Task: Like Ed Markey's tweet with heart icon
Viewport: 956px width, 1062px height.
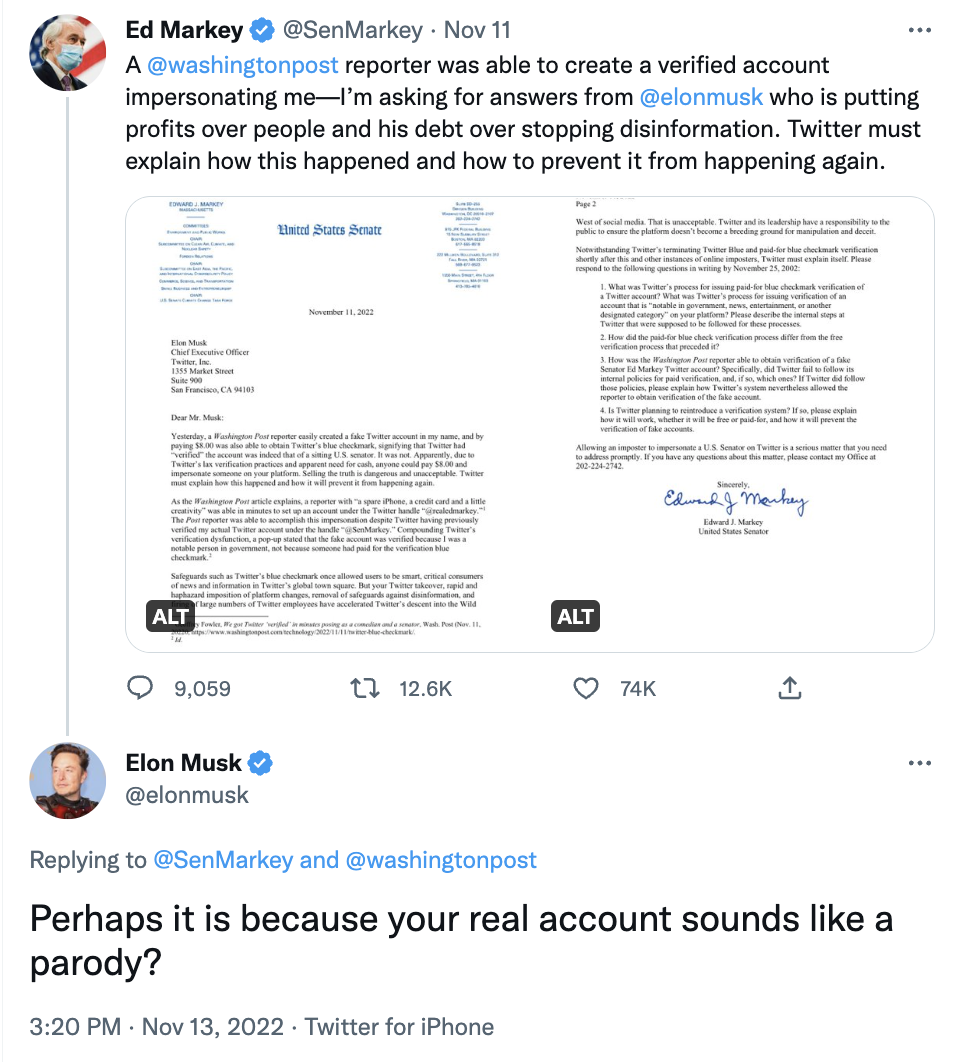Action: pos(586,688)
